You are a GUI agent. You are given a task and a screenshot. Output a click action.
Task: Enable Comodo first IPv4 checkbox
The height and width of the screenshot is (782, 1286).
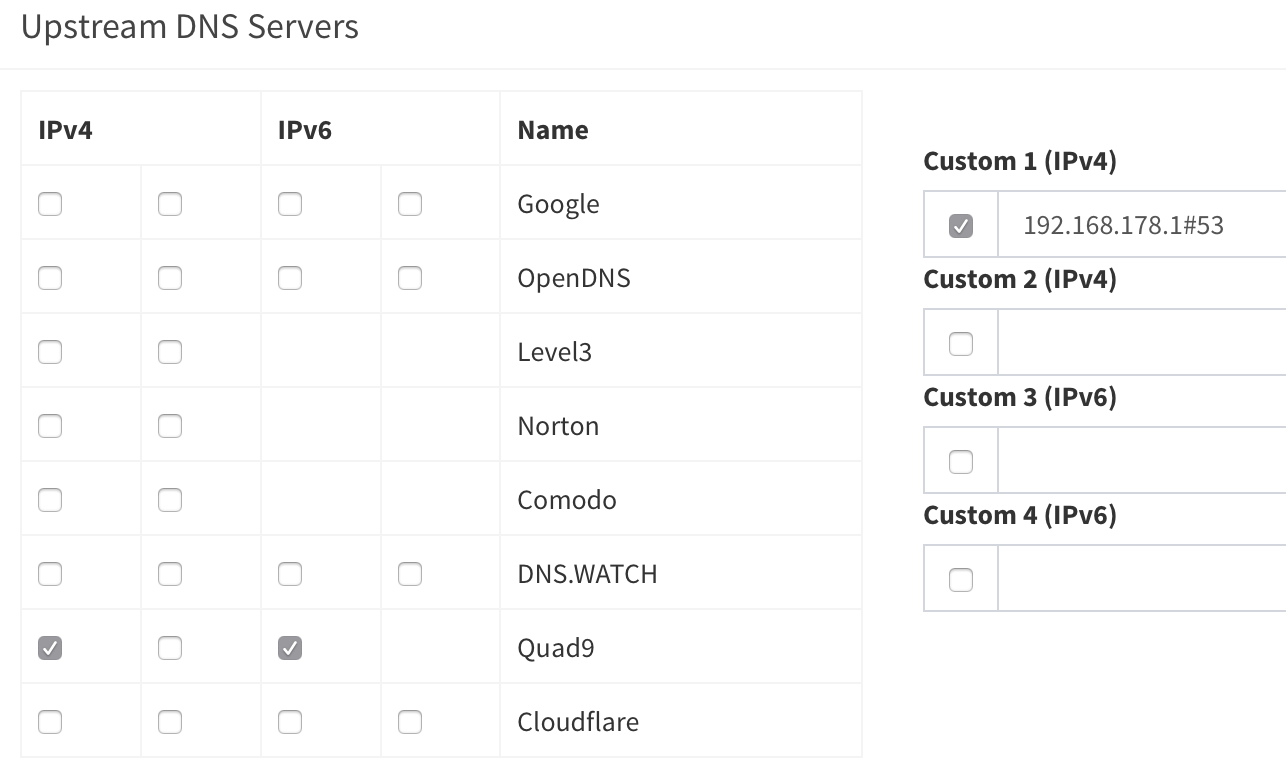coord(50,500)
